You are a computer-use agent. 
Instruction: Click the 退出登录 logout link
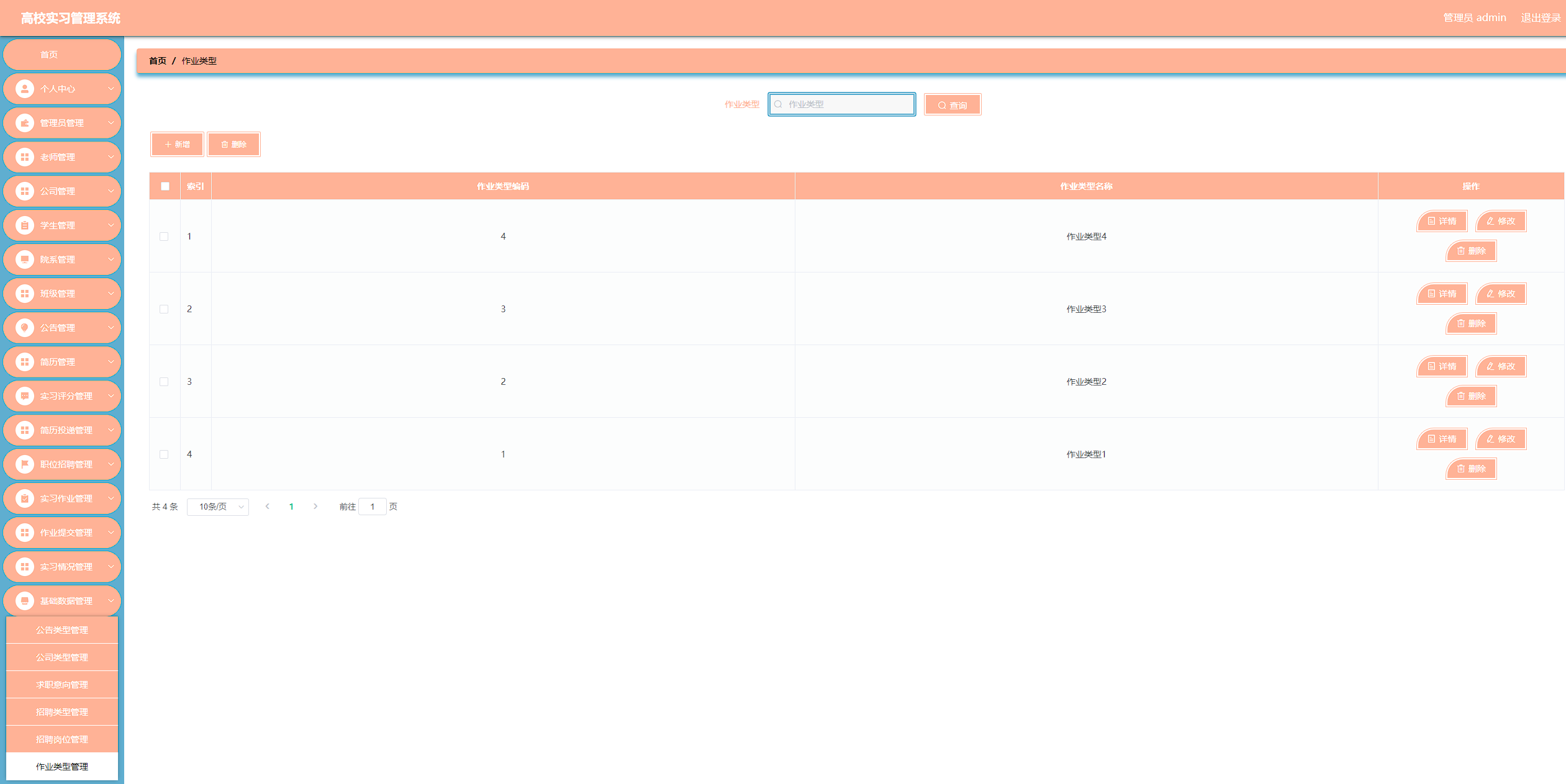tap(1540, 17)
